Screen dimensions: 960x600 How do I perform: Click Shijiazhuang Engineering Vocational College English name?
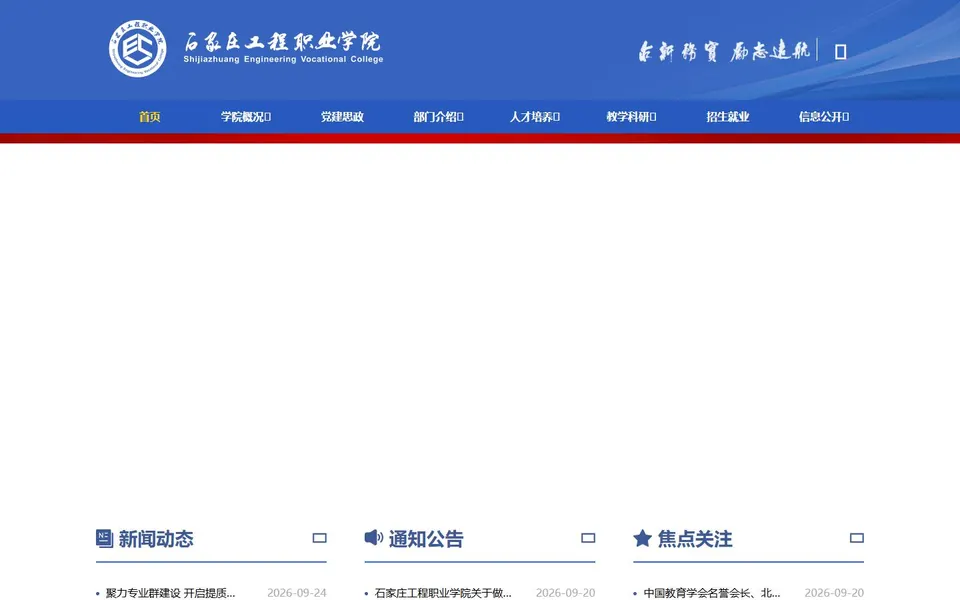coord(283,59)
